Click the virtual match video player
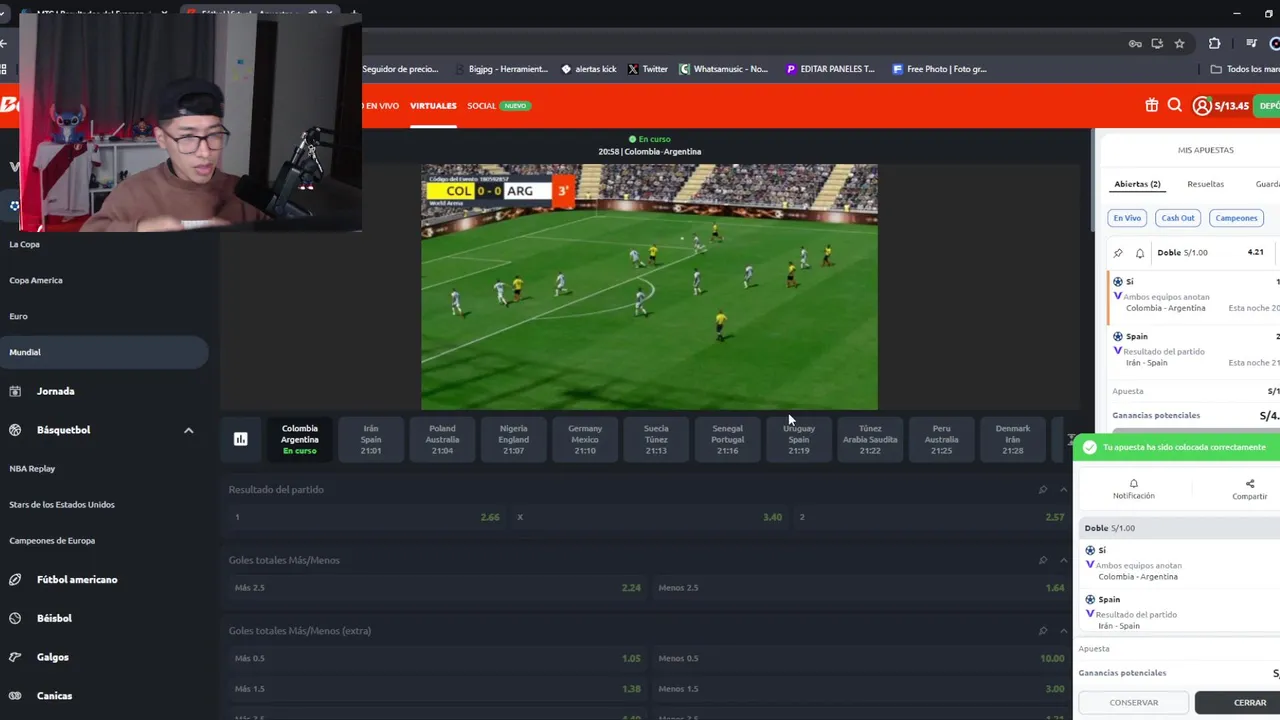The width and height of the screenshot is (1280, 720). tap(649, 287)
